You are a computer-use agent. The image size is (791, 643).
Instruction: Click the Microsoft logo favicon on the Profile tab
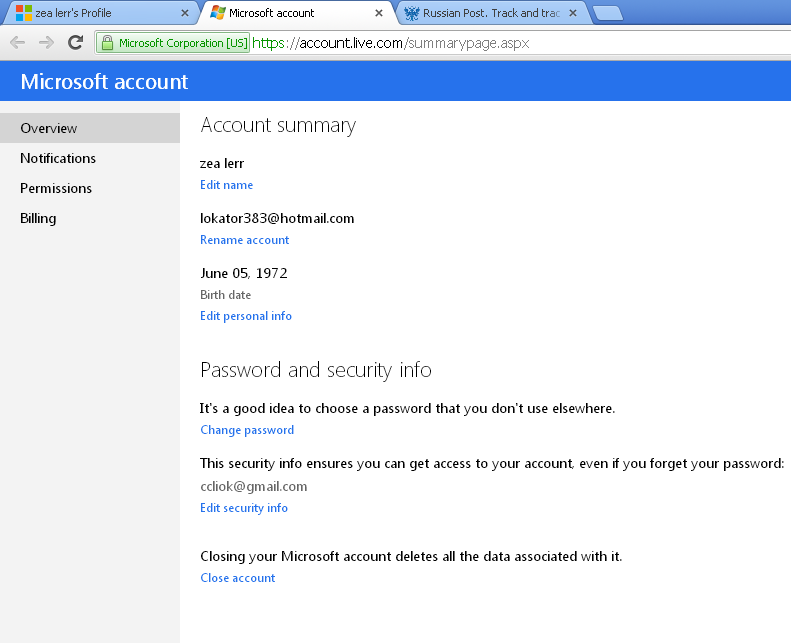24,13
